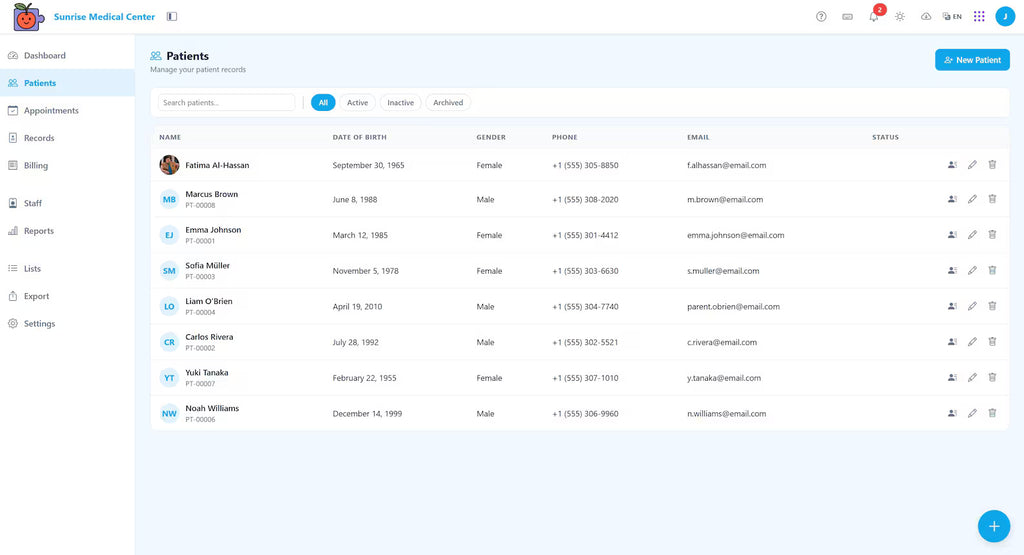This screenshot has height=555, width=1024.
Task: Edit Sofia Müller with pencil icon
Action: coord(972,270)
